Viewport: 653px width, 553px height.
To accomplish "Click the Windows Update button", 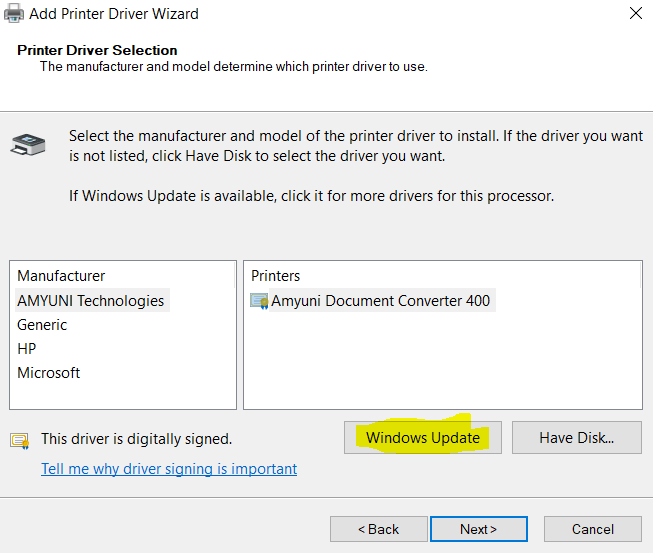I will tap(422, 438).
